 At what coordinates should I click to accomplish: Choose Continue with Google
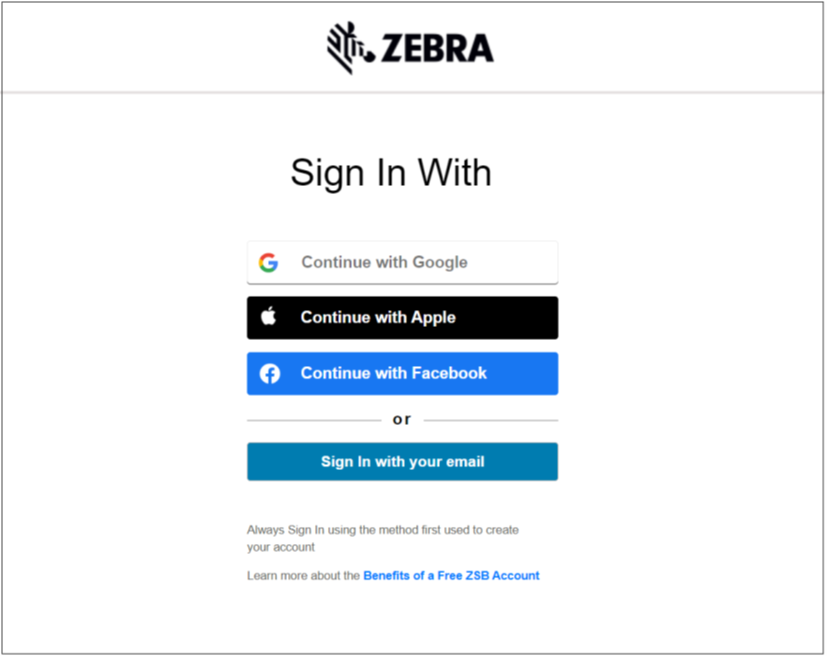(402, 262)
